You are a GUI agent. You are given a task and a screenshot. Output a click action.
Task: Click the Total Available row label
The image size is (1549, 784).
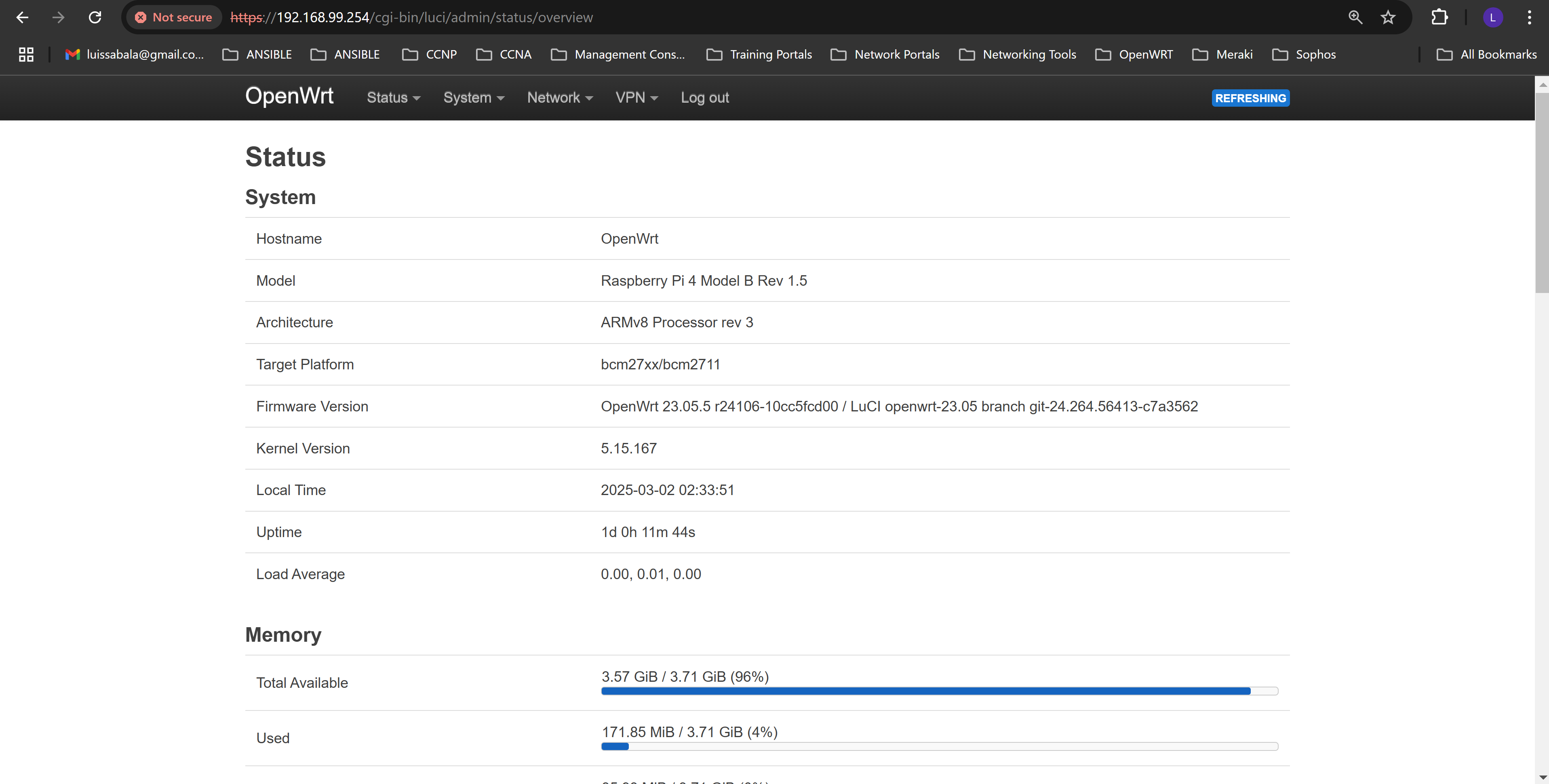(x=302, y=683)
